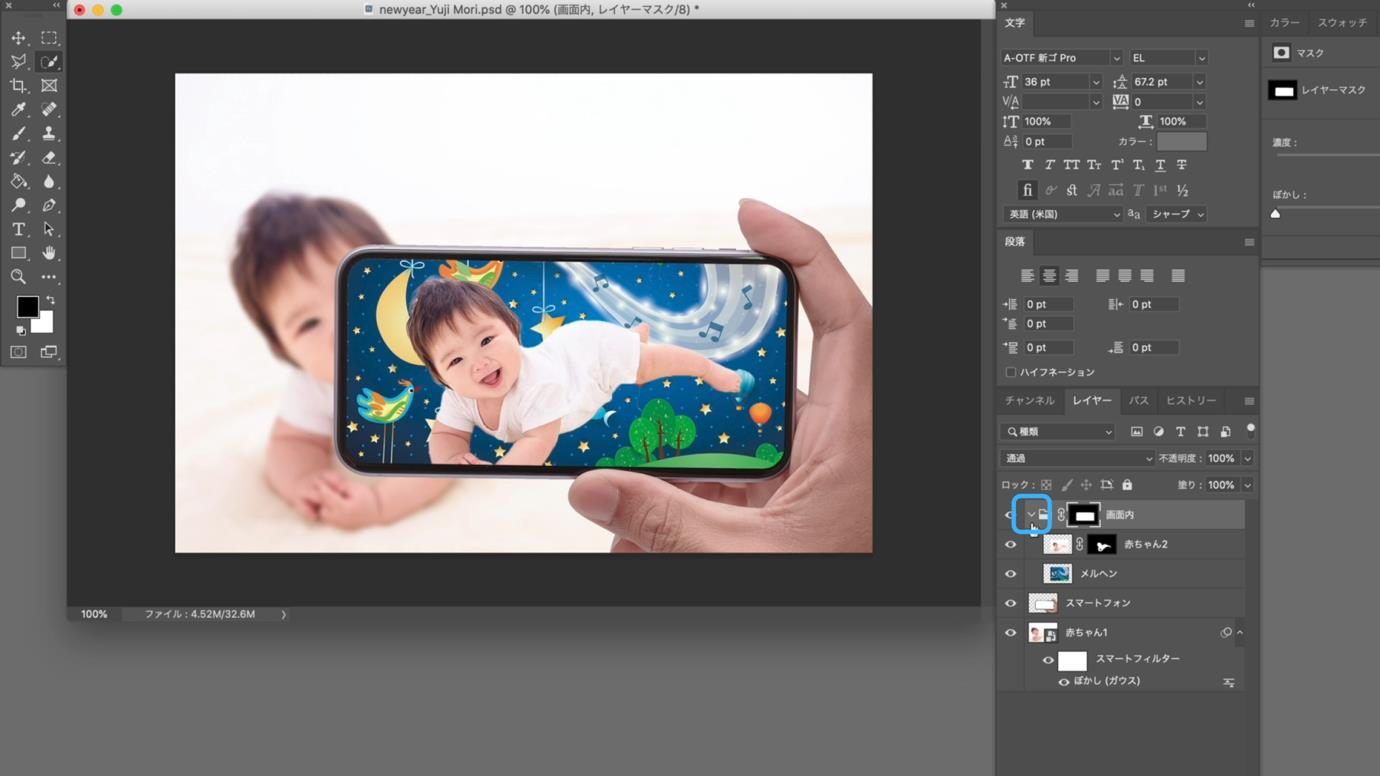The image size is (1380, 776).
Task: Hide the スマートフォン layer
Action: 1010,603
